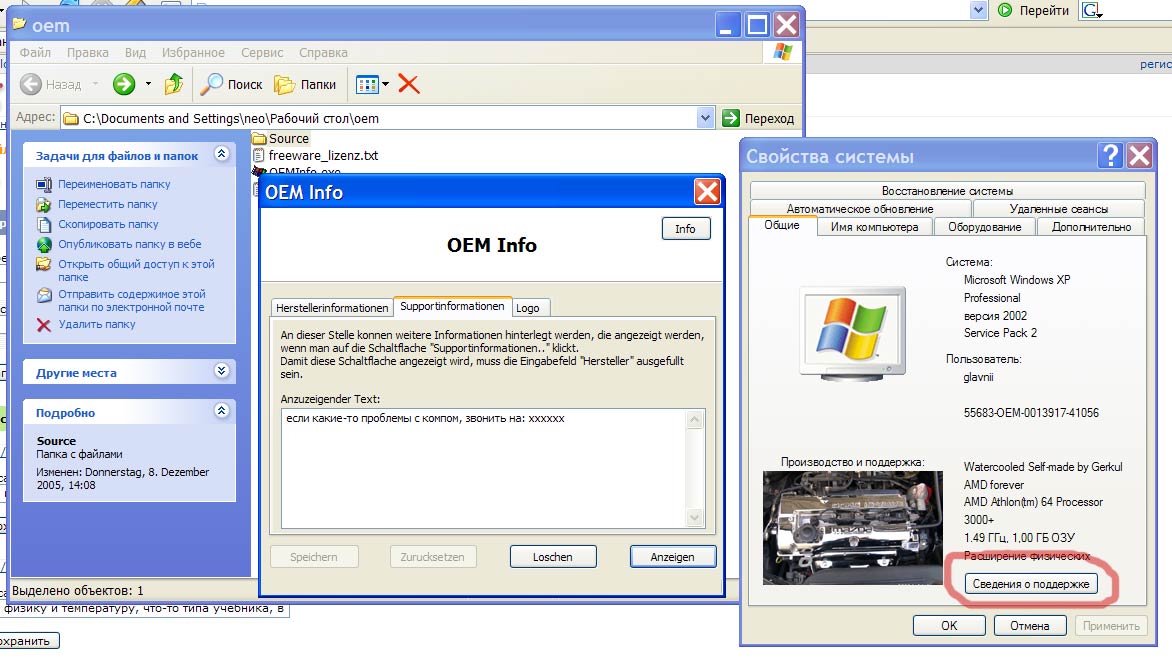This screenshot has width=1172, height=663.
Task: Click browser Перейти go button
Action: click(1034, 10)
